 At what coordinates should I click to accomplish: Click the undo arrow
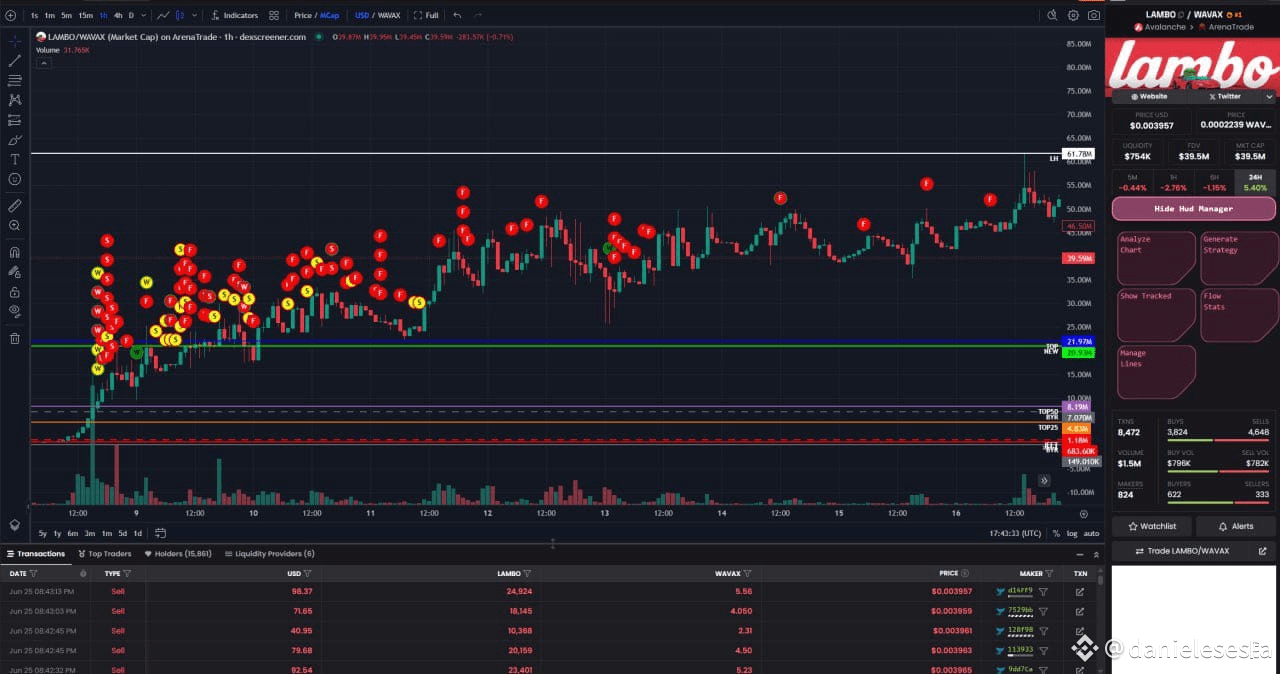(457, 15)
